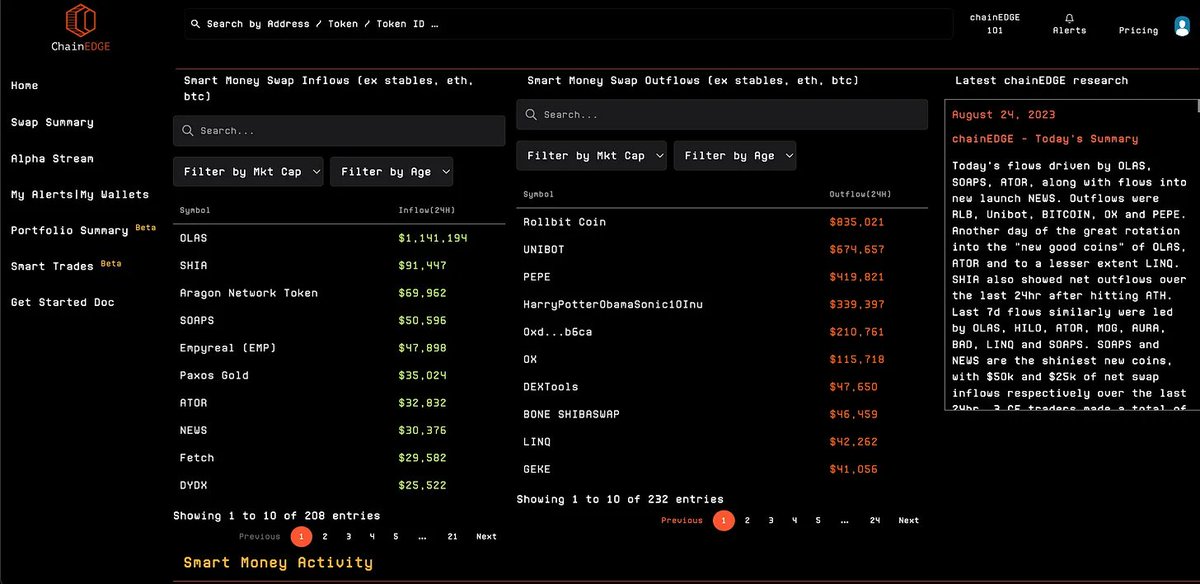Select the GEKE row

coord(721,469)
